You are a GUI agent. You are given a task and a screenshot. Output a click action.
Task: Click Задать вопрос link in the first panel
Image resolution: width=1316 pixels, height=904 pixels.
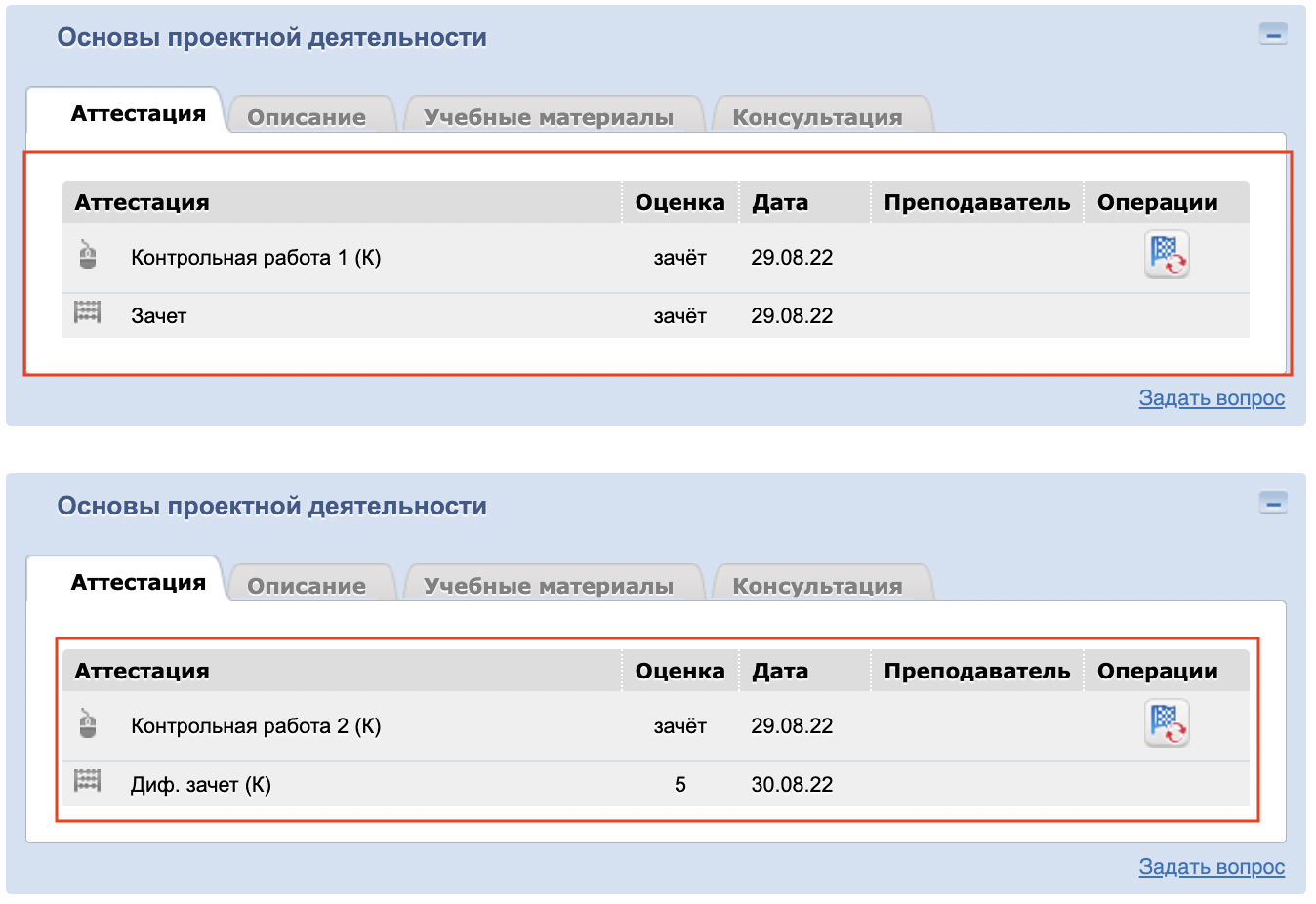[x=1212, y=398]
